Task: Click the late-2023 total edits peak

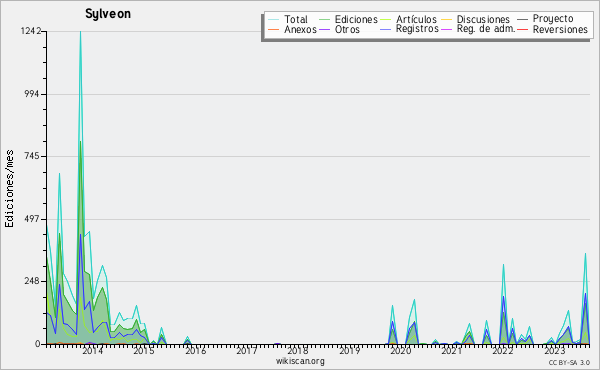Action: tap(585, 253)
